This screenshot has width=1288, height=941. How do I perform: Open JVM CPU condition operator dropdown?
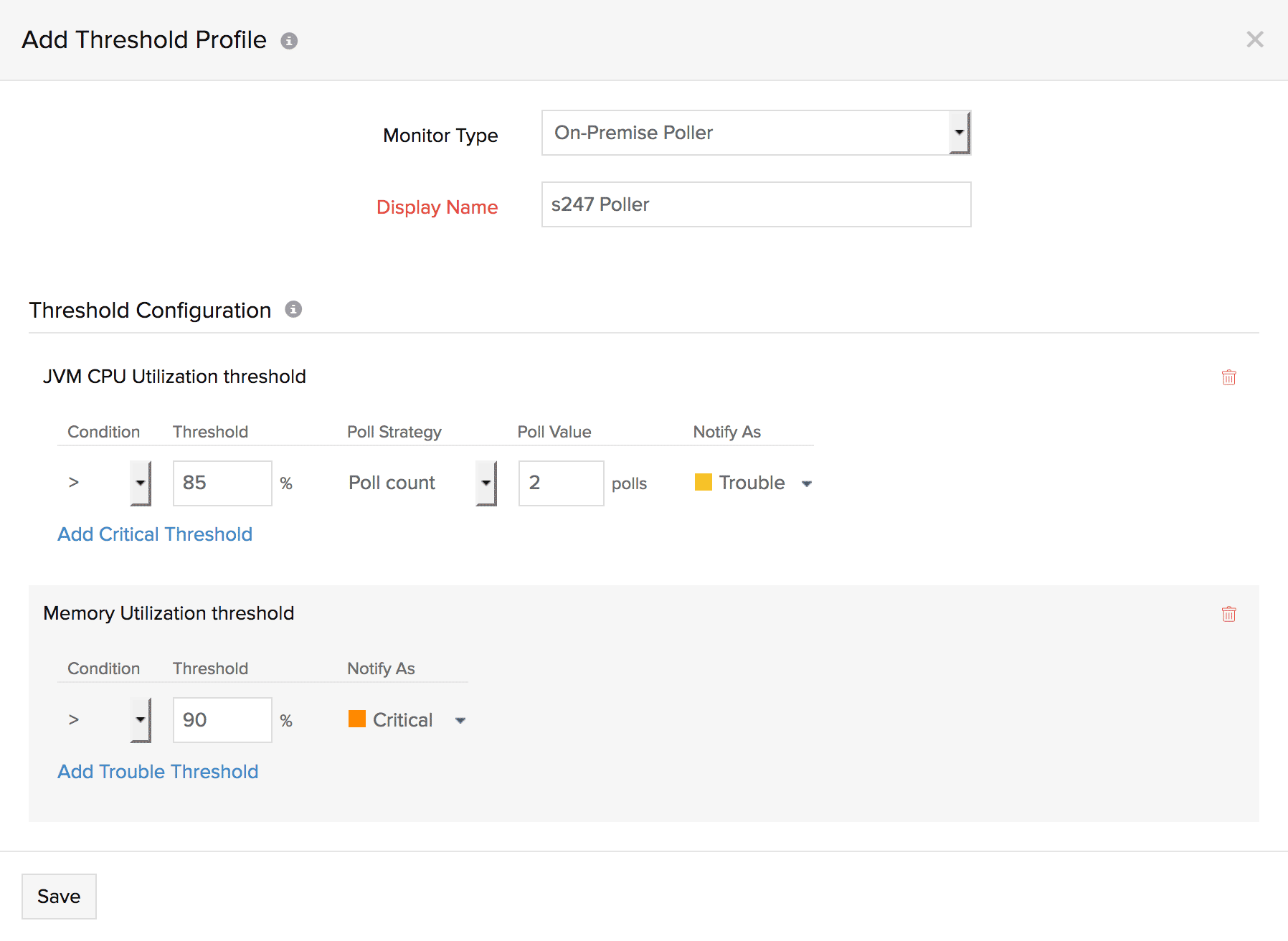pyautogui.click(x=141, y=483)
